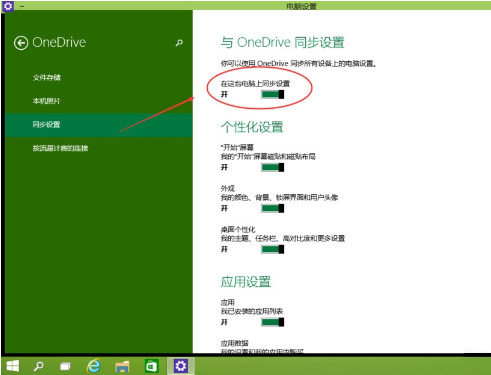The width and height of the screenshot is (491, 375).
Task: Go back using the OneDrive back arrow
Action: point(21,43)
